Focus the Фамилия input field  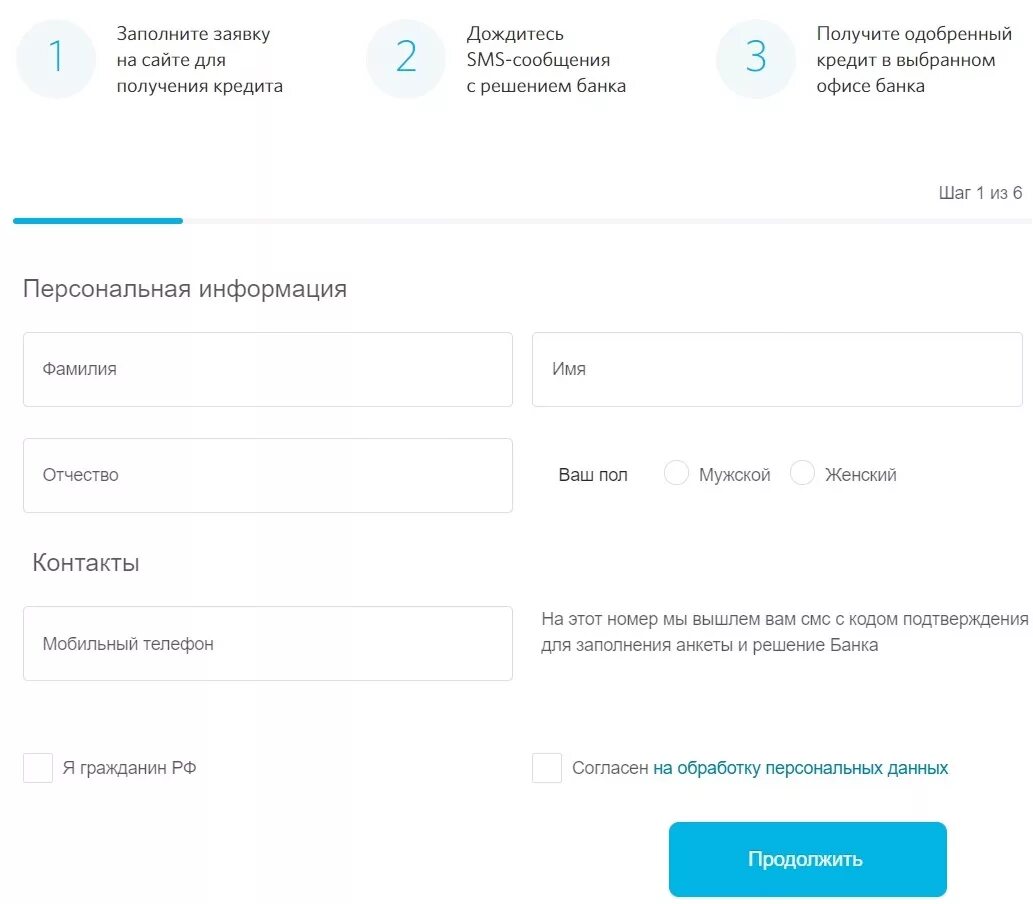point(267,369)
